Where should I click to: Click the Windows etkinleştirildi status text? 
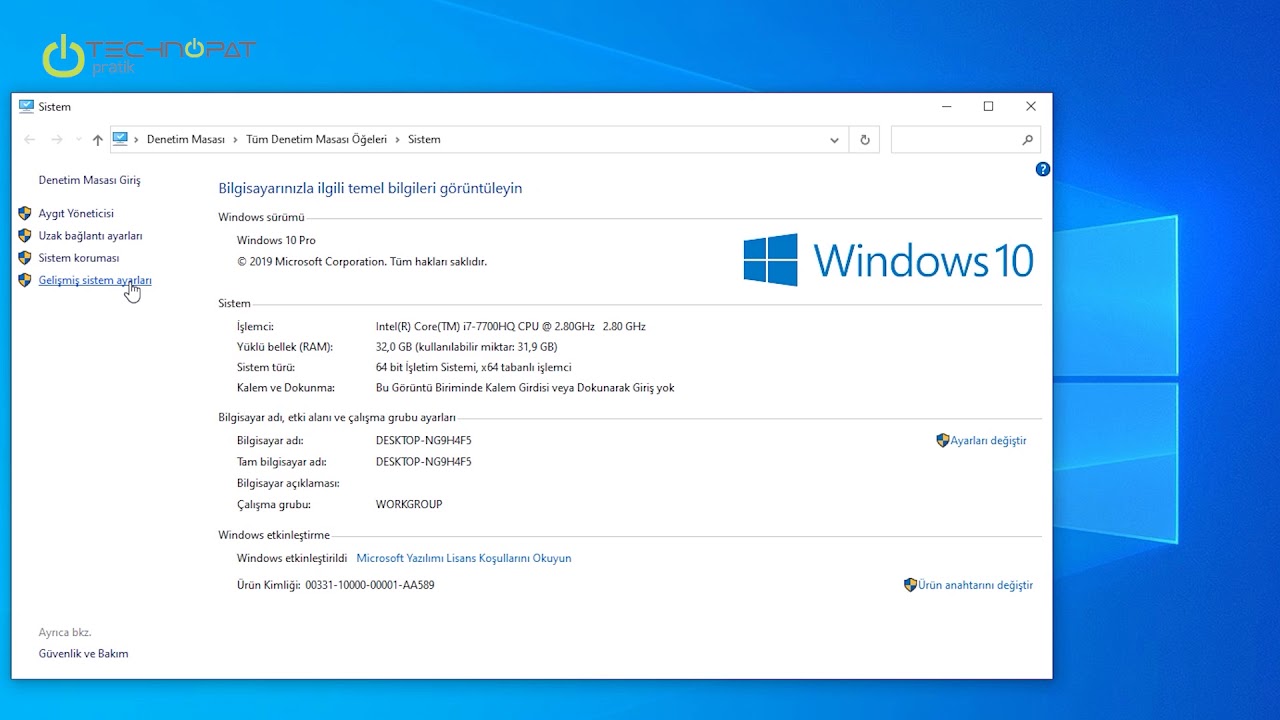292,558
